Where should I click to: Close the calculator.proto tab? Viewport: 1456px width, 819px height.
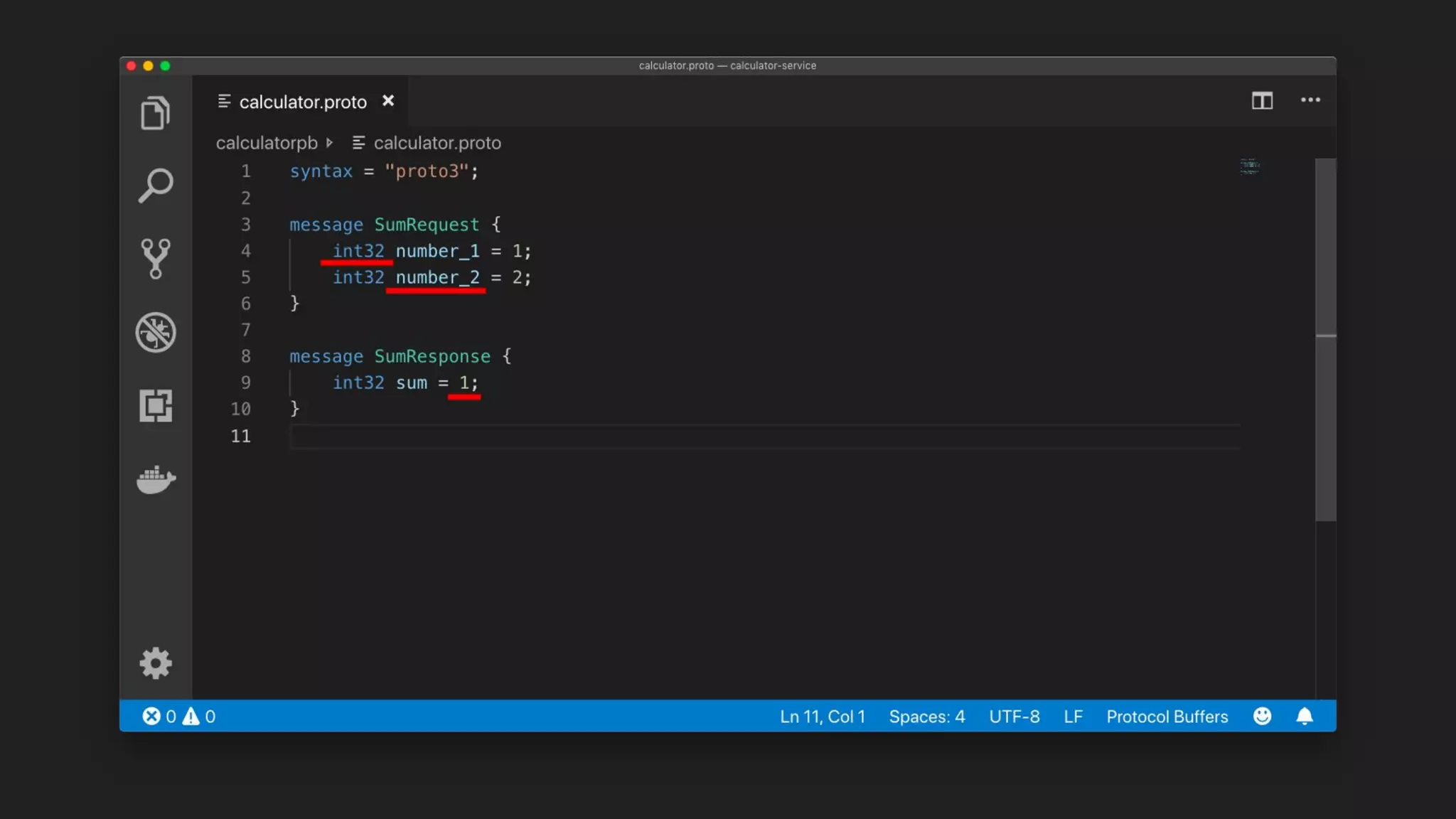coord(387,101)
